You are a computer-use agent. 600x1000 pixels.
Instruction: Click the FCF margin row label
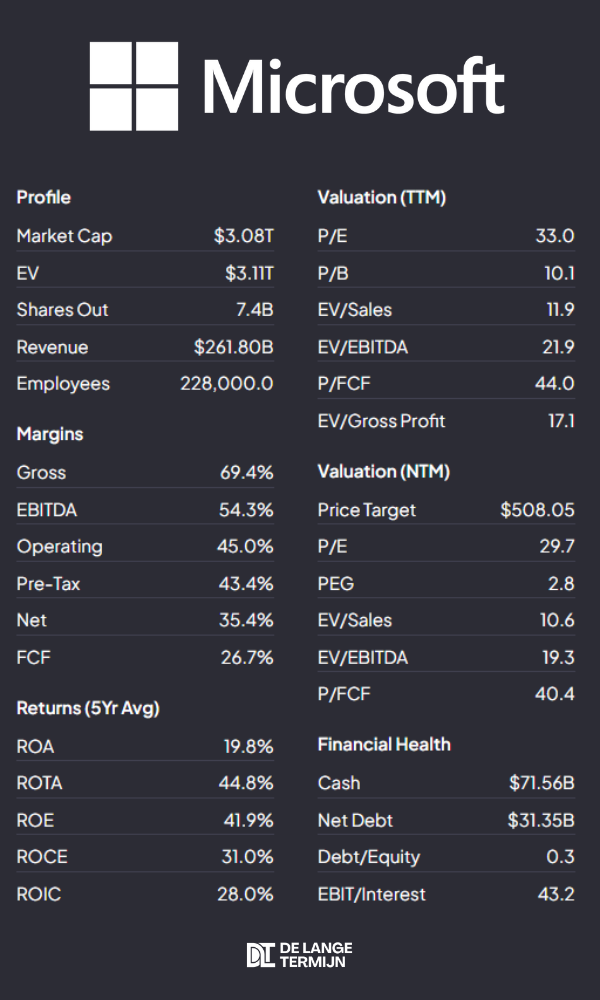32,657
